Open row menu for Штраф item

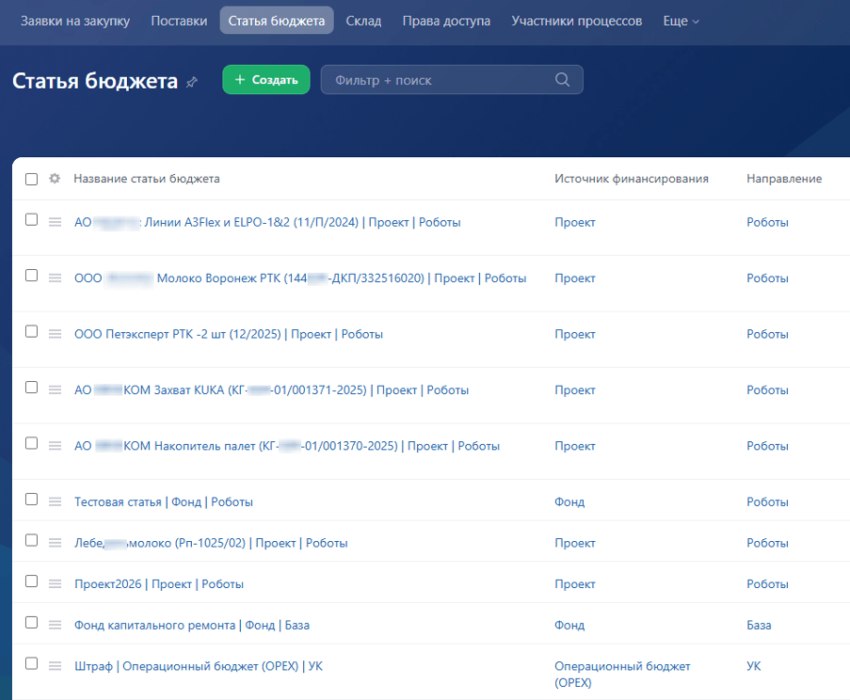pyautogui.click(x=55, y=666)
